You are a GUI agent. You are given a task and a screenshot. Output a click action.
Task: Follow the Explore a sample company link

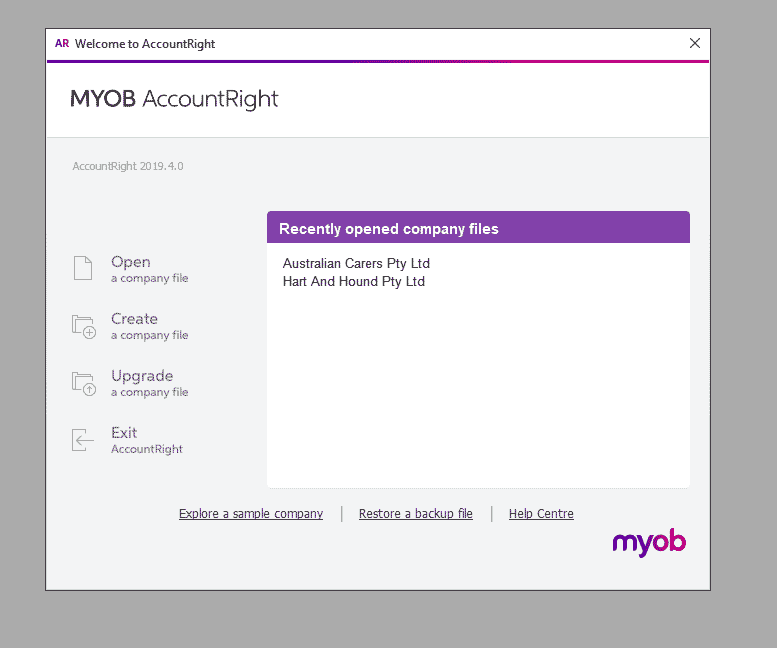[251, 514]
